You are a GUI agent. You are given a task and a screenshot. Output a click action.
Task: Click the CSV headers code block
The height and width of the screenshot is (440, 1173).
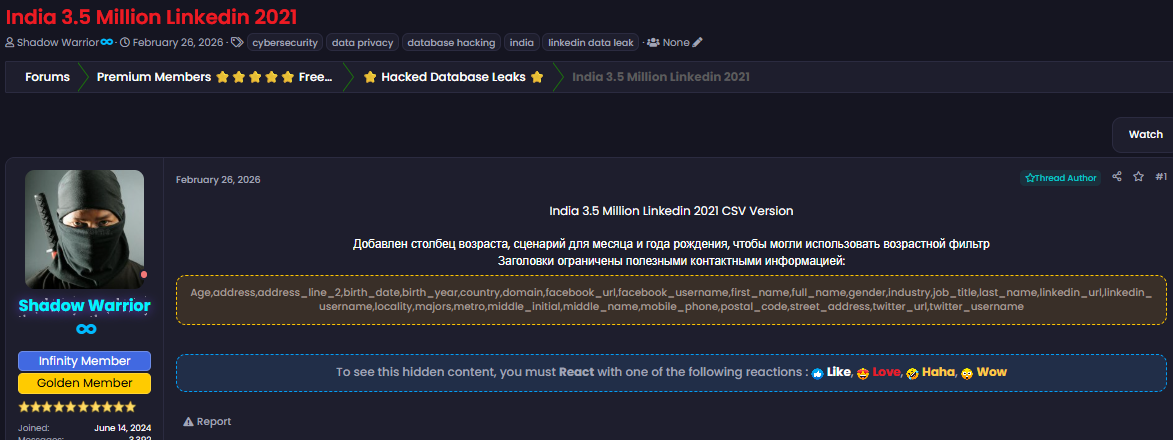(671, 299)
